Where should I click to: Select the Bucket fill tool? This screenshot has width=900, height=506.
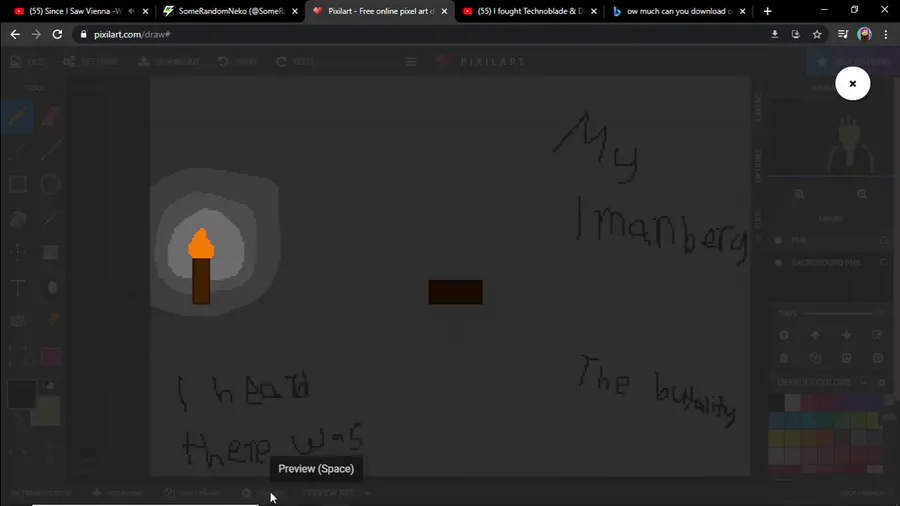(18, 219)
